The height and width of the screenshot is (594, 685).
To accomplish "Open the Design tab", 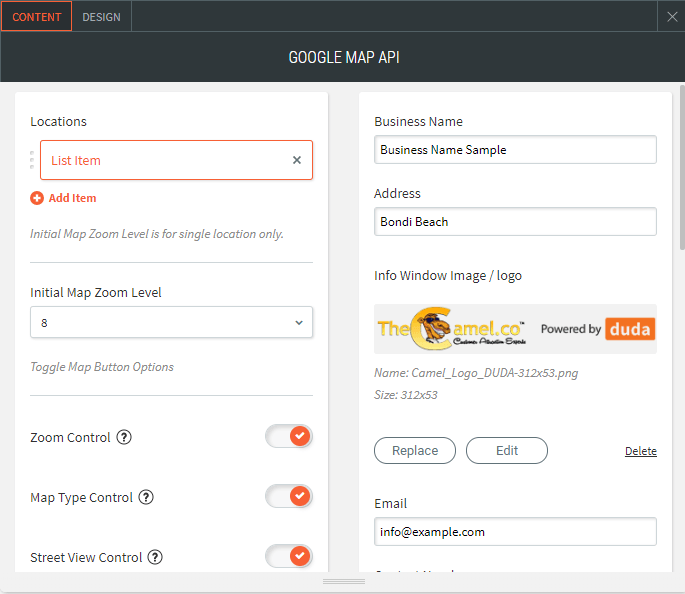I will tap(101, 17).
